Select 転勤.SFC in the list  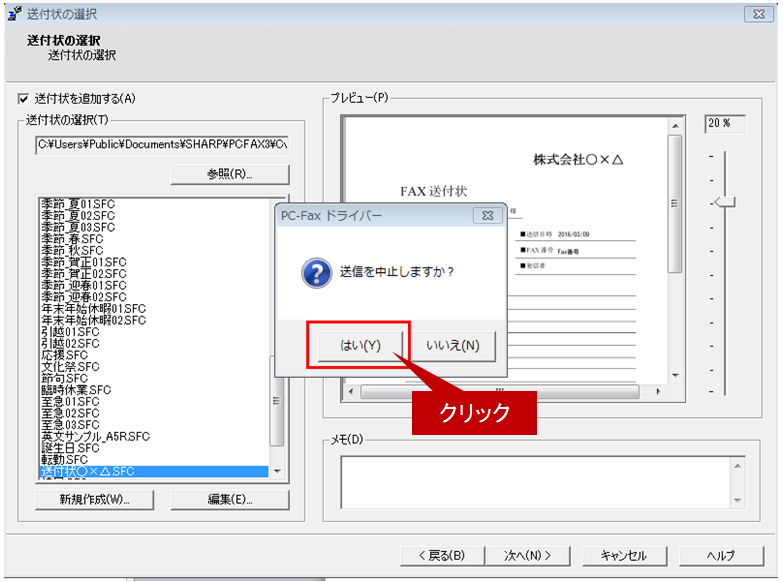point(64,459)
